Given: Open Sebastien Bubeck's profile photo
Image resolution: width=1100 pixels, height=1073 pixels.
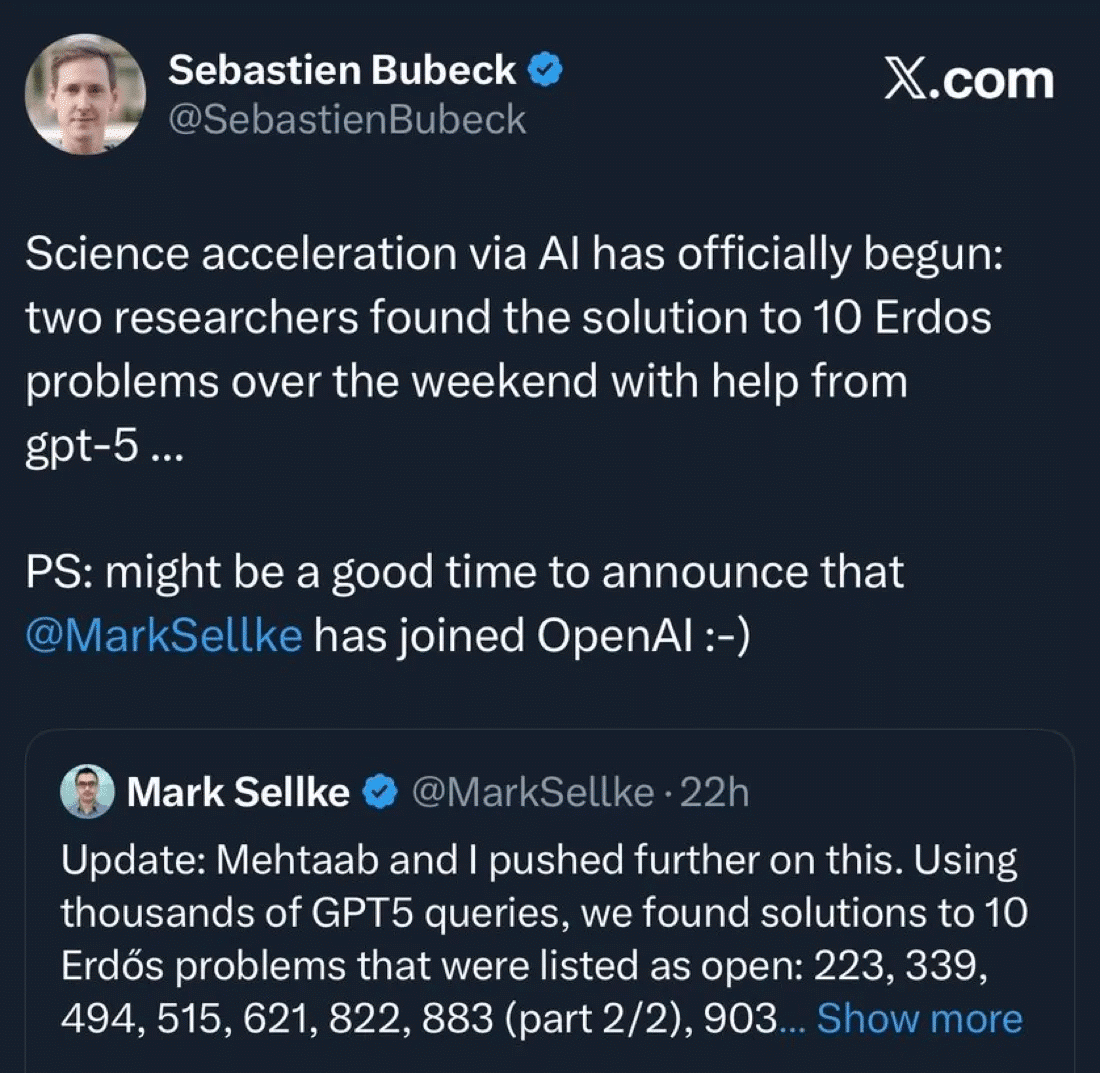Looking at the screenshot, I should tap(84, 93).
